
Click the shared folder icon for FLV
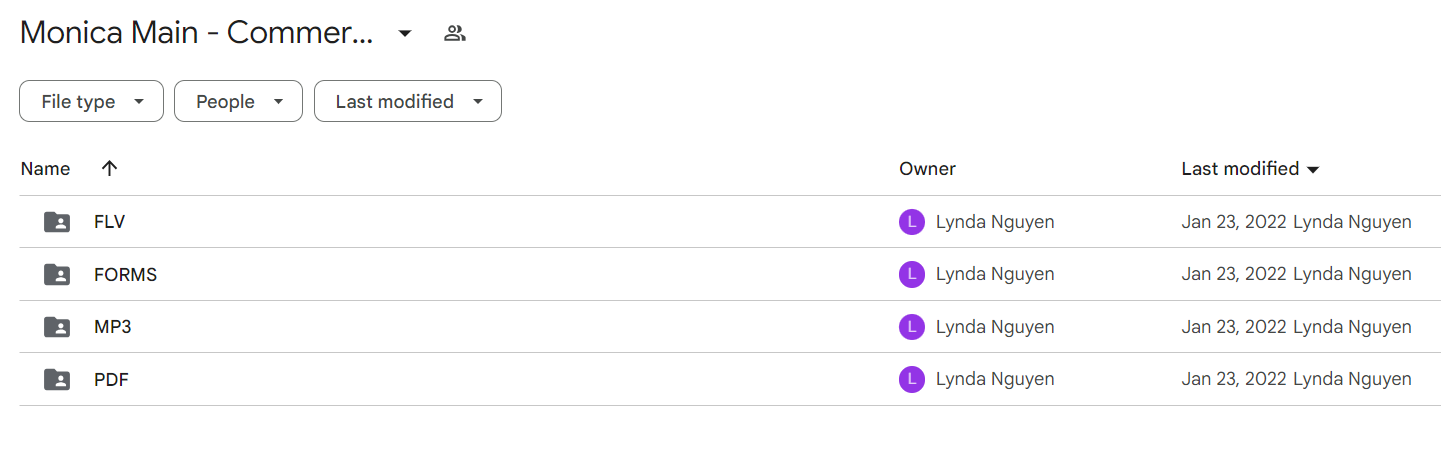57,222
